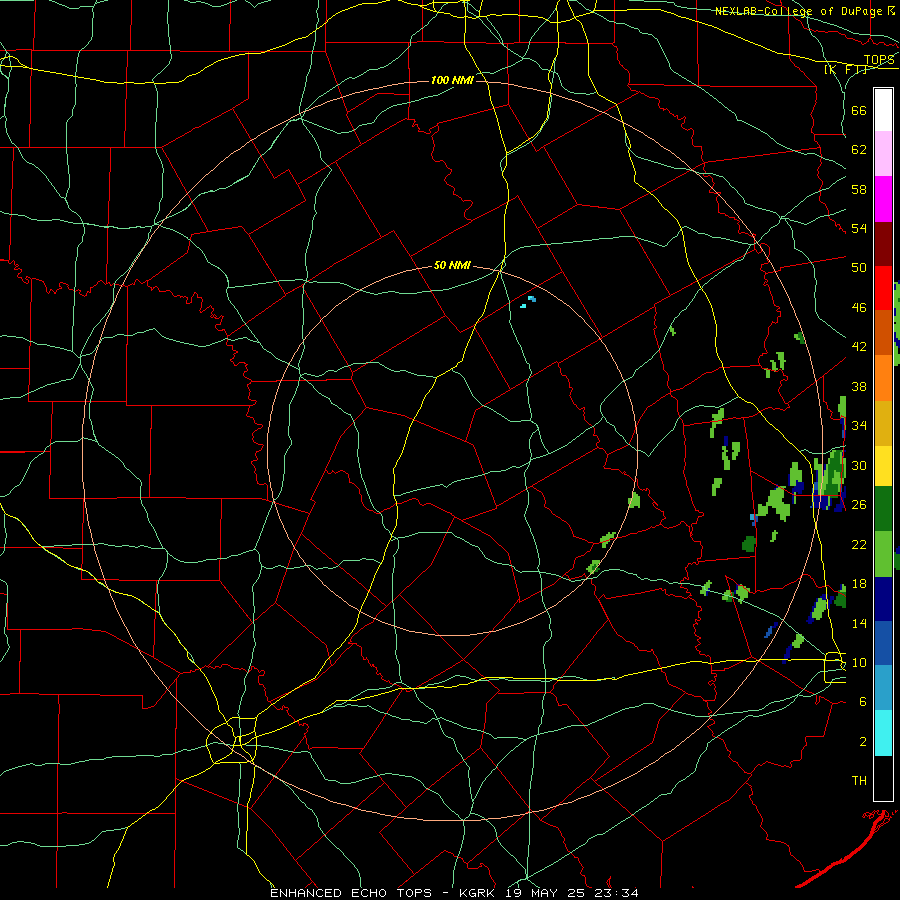The image size is (900, 900).
Task: Click the bright red legend band
Action: coord(883,288)
